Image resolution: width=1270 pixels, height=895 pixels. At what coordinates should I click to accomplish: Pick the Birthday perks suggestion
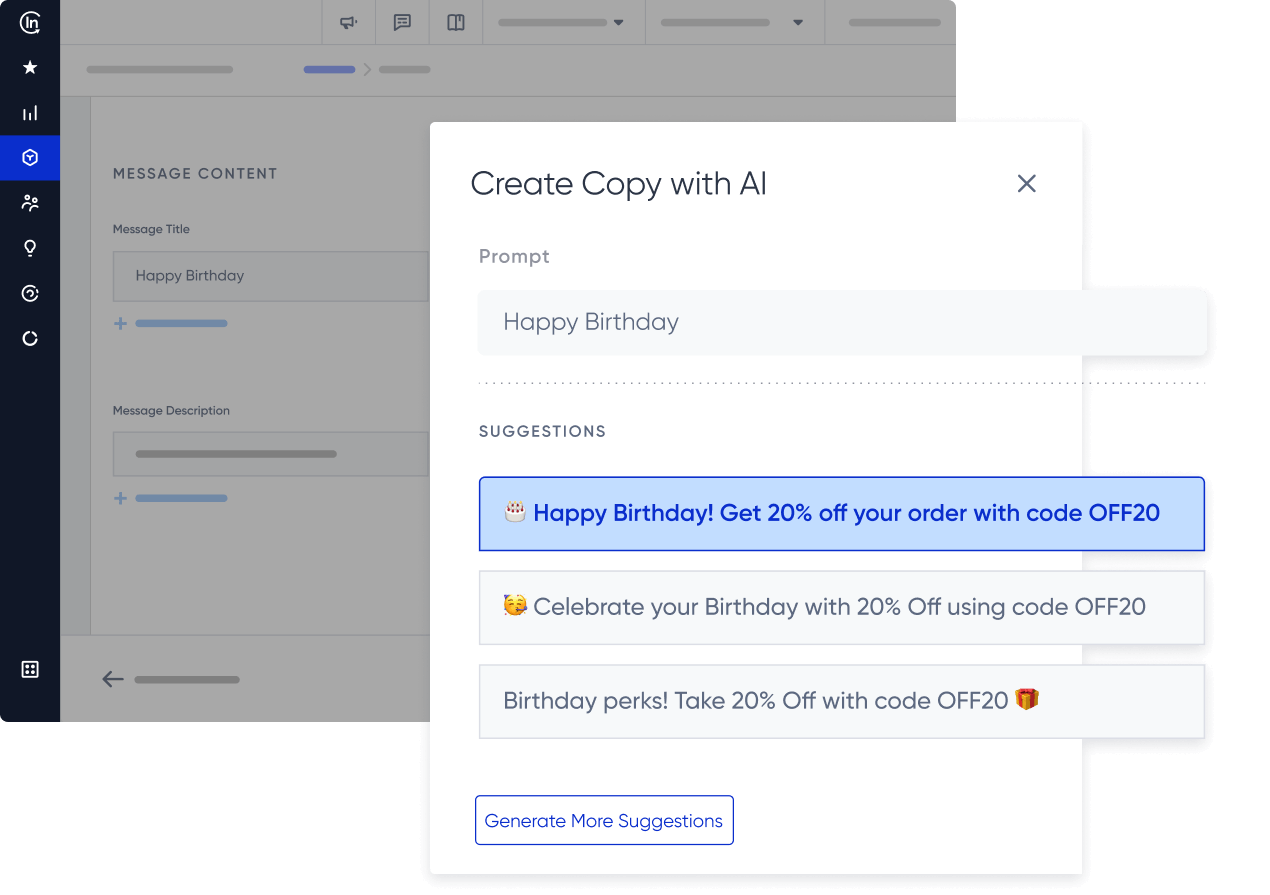click(x=841, y=701)
